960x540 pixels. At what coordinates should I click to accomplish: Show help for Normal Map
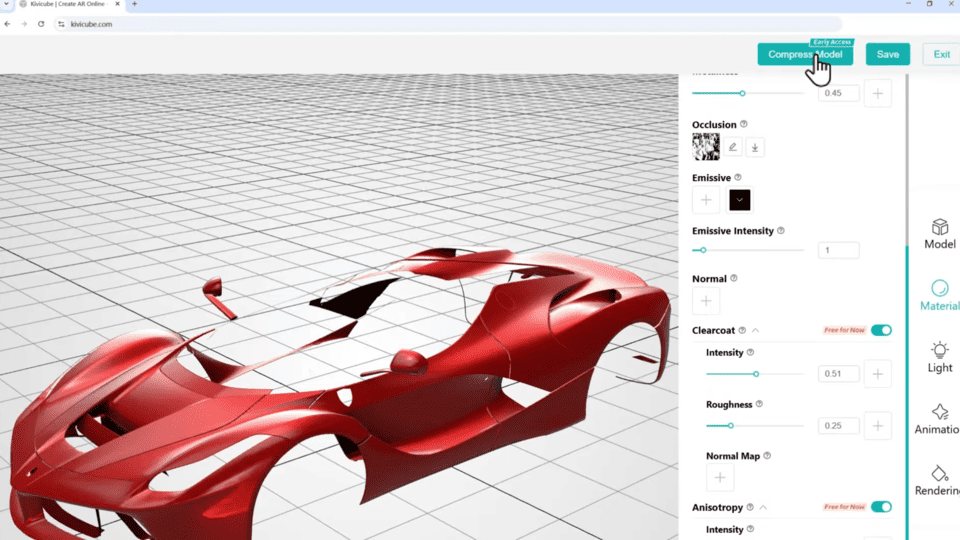coord(767,456)
